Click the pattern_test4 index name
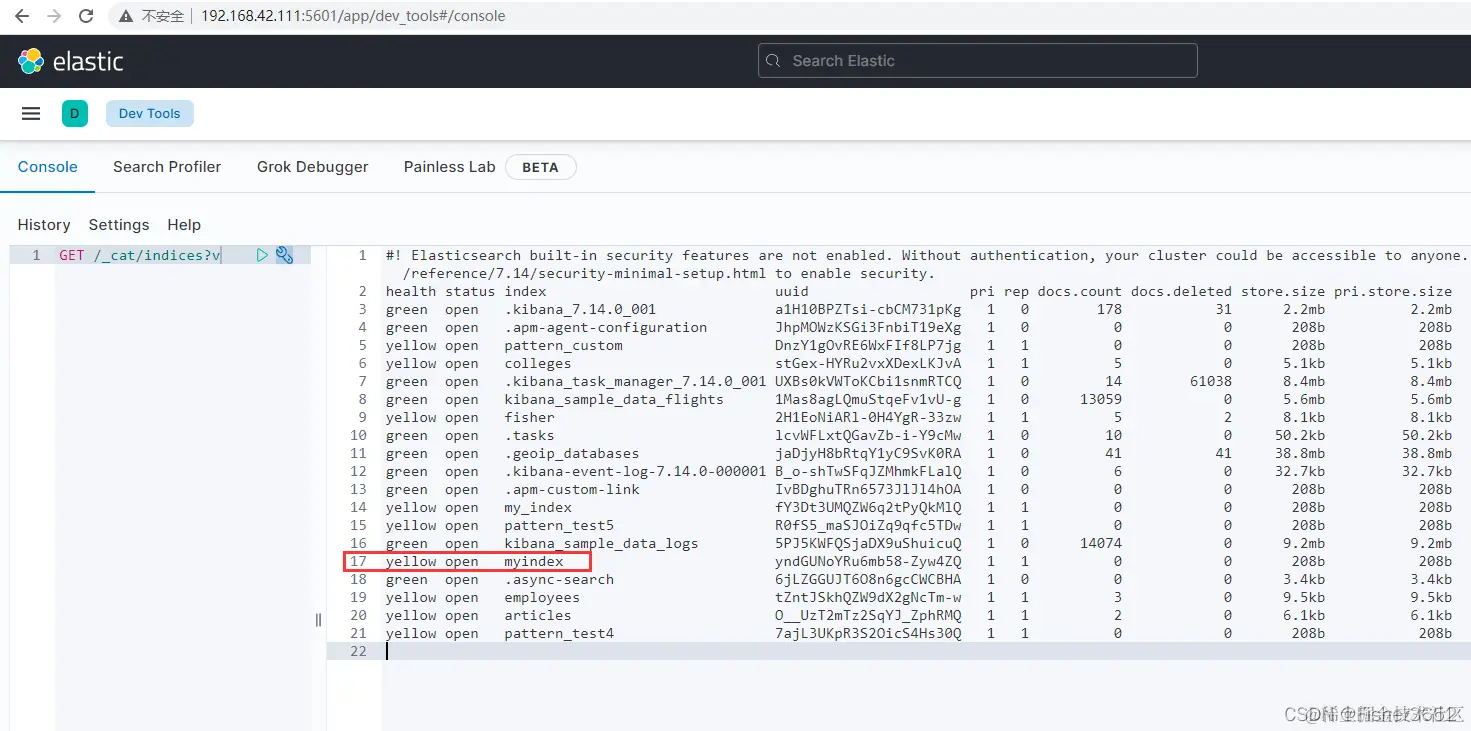The width and height of the screenshot is (1471, 731). (559, 633)
